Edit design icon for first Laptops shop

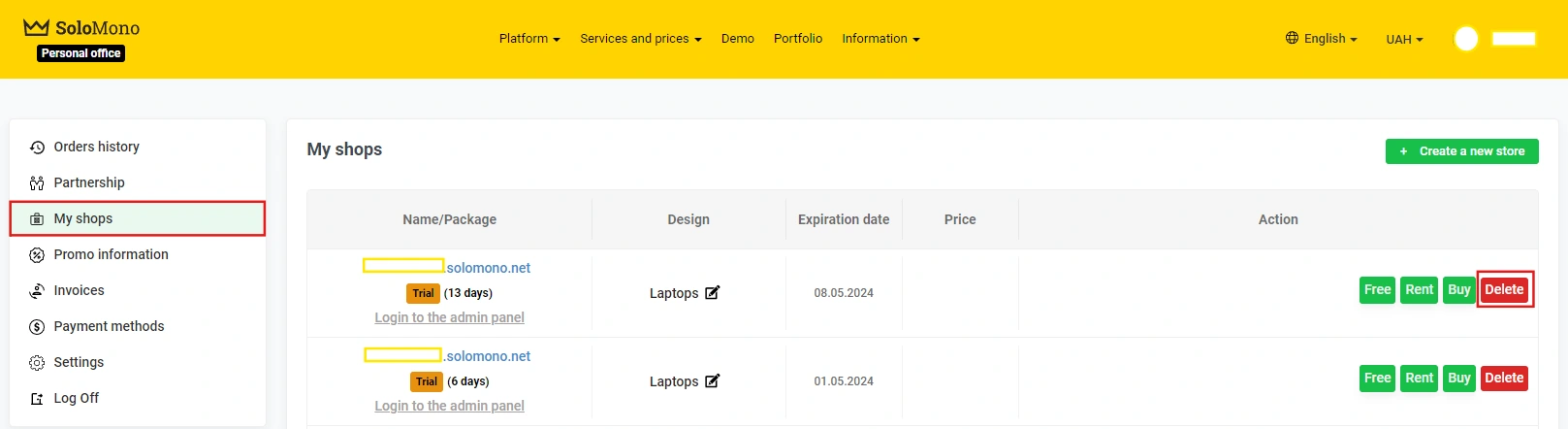(712, 293)
